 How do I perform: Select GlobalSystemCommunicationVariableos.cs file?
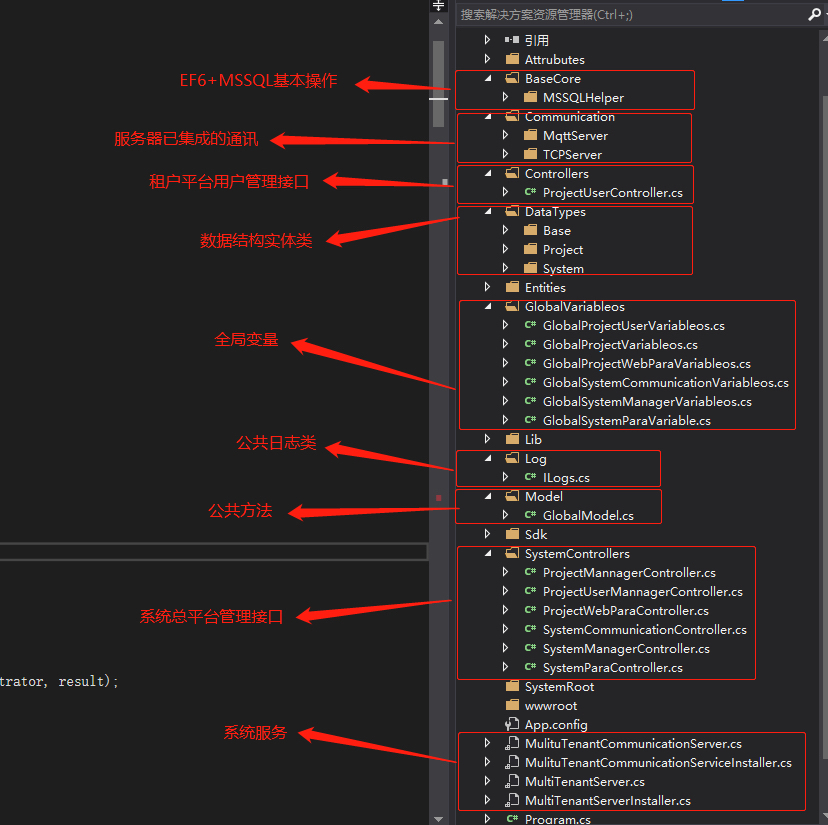point(665,383)
